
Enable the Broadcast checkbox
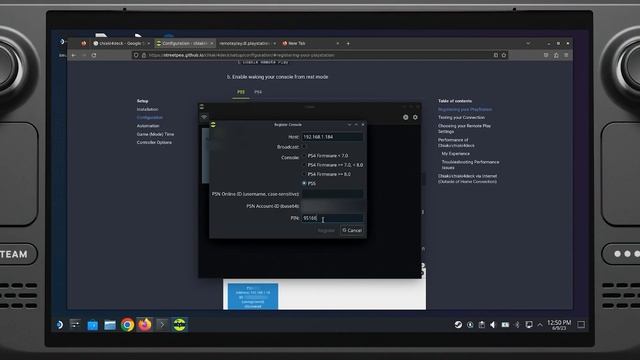coord(304,147)
